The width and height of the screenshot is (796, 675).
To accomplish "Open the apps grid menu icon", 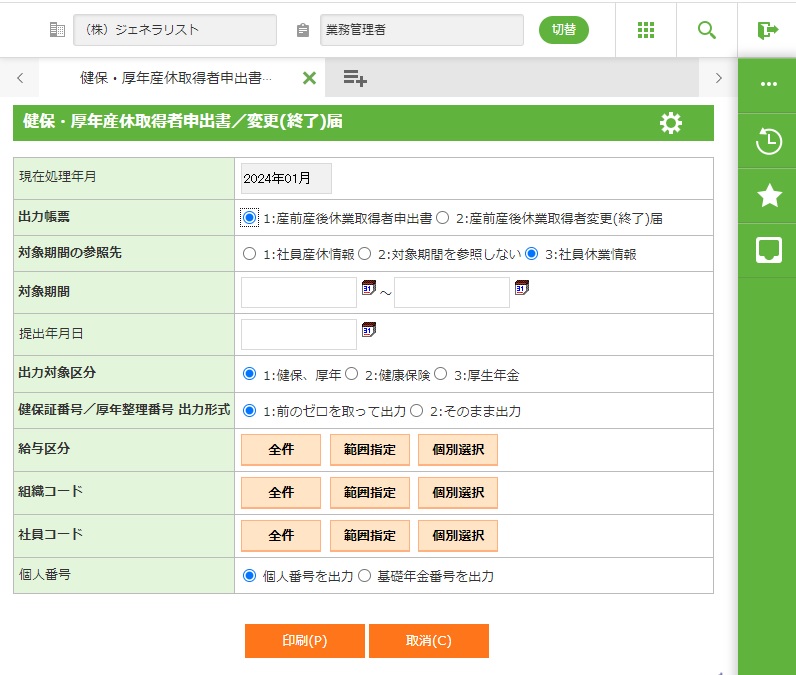I will click(646, 30).
